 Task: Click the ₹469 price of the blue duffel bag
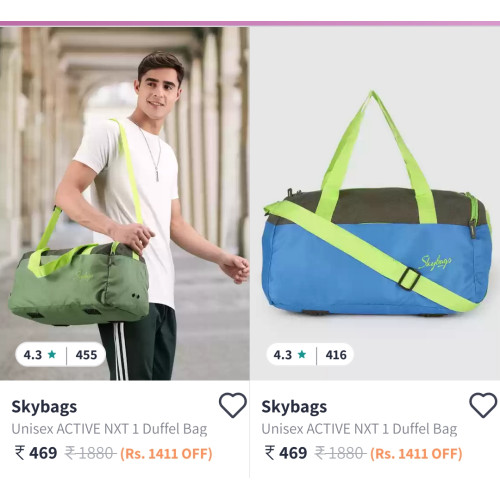click(286, 453)
